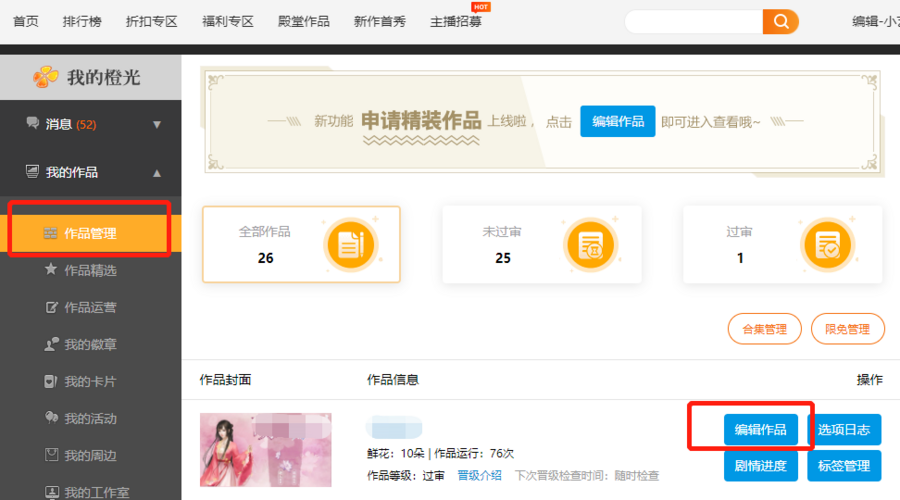The height and width of the screenshot is (500, 900).
Task: Open the 排行榜 top menu item
Action: click(x=83, y=21)
